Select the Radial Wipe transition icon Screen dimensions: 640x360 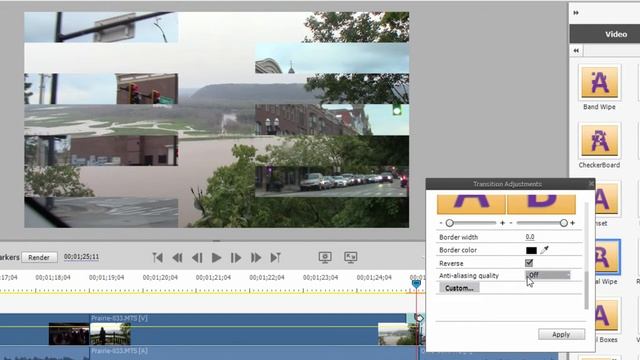[x=607, y=257]
